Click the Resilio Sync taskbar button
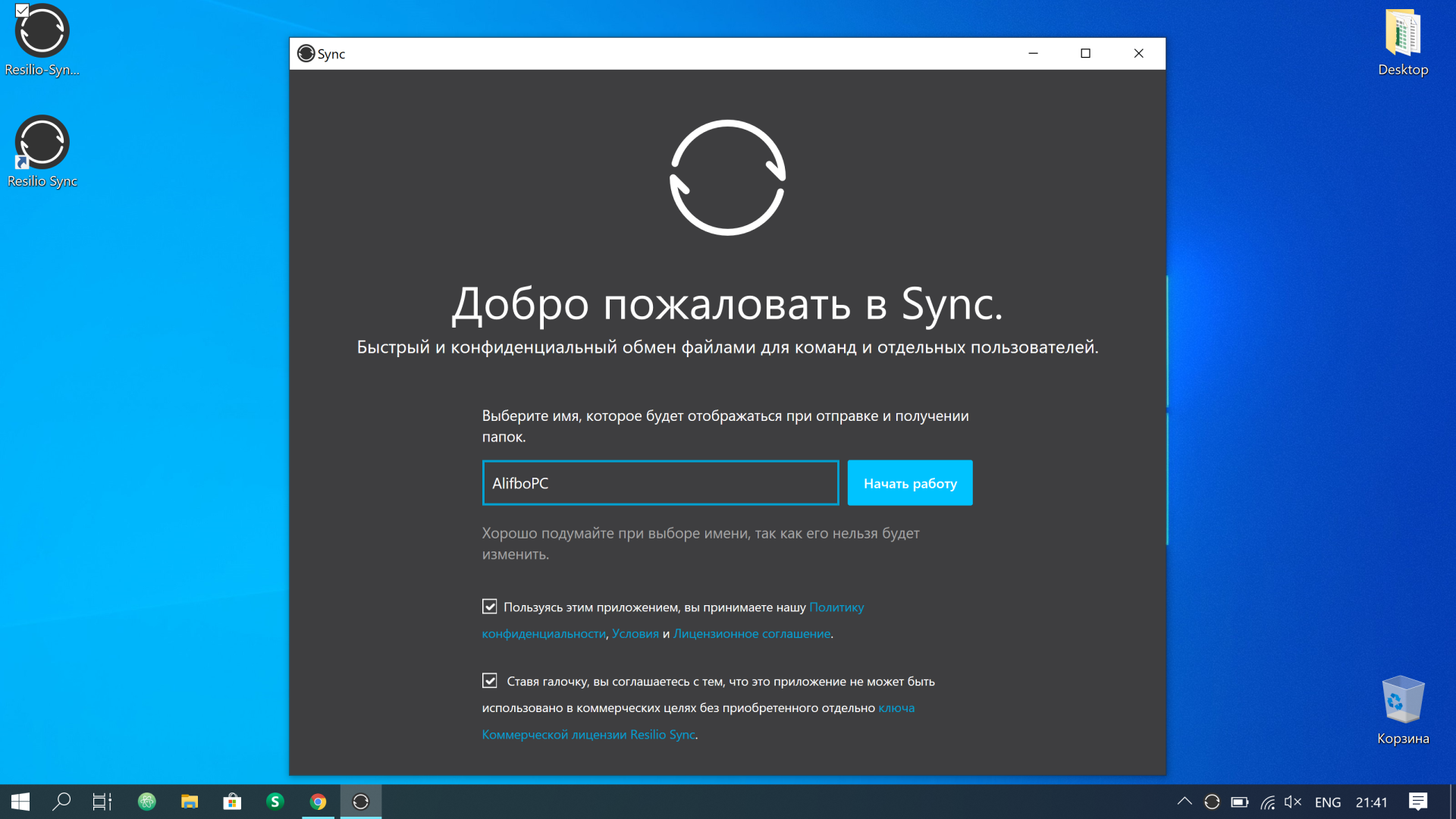1456x819 pixels. click(361, 802)
